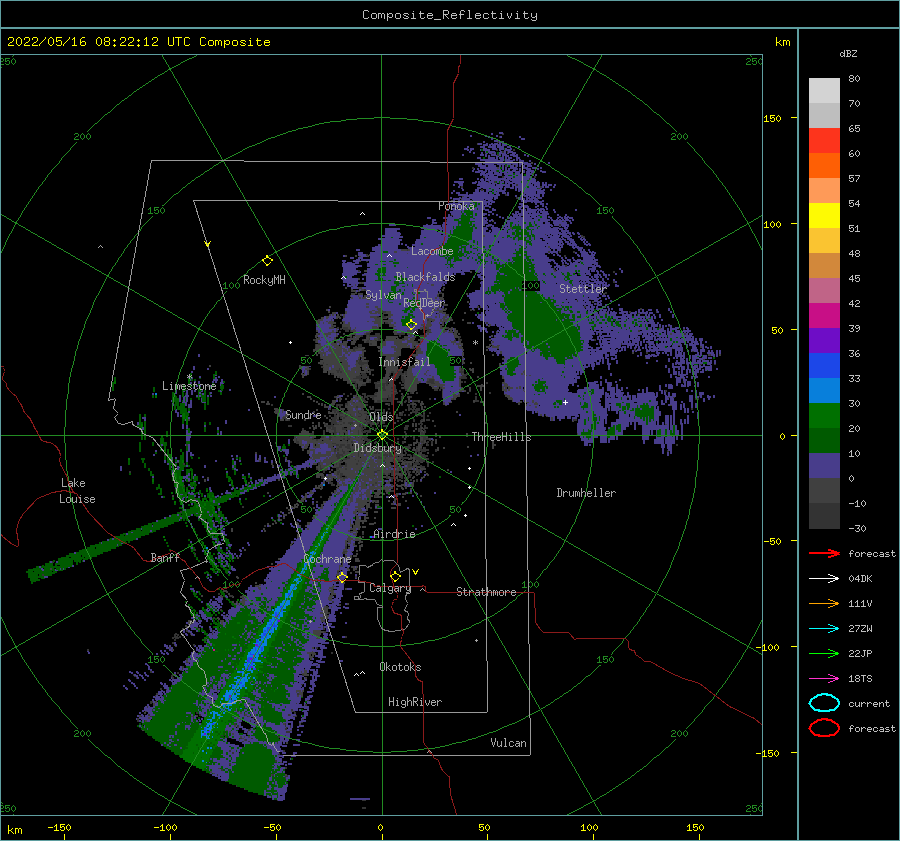Viewport: 900px width, 841px height.
Task: Click the Okotoks town label
Action: coord(400,667)
